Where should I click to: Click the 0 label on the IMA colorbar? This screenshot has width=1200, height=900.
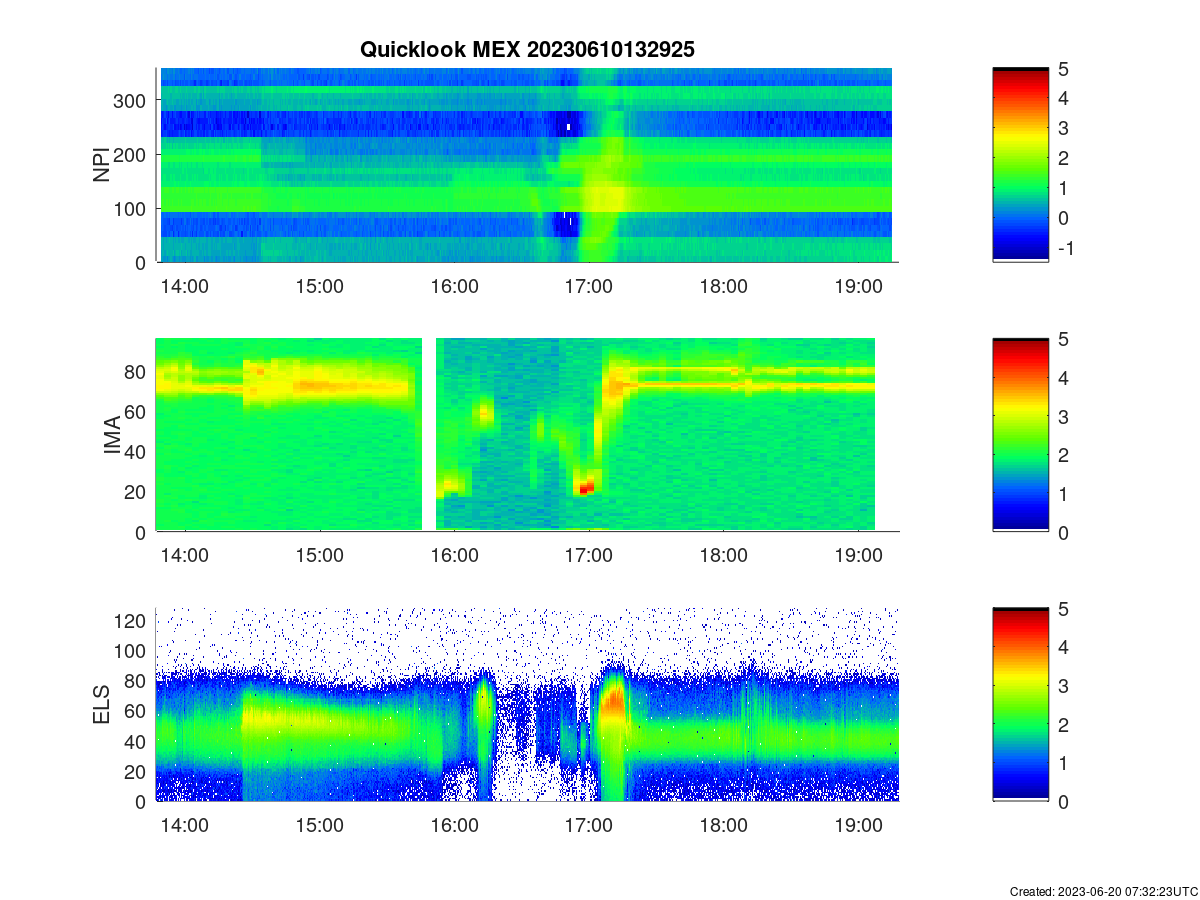coord(1064,532)
